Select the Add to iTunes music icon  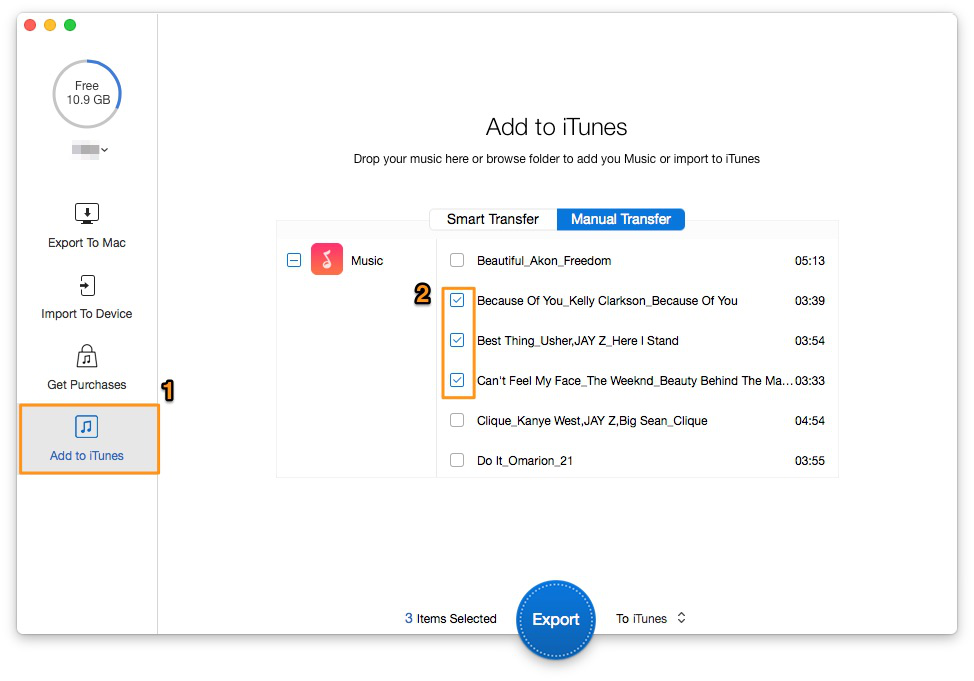point(87,427)
